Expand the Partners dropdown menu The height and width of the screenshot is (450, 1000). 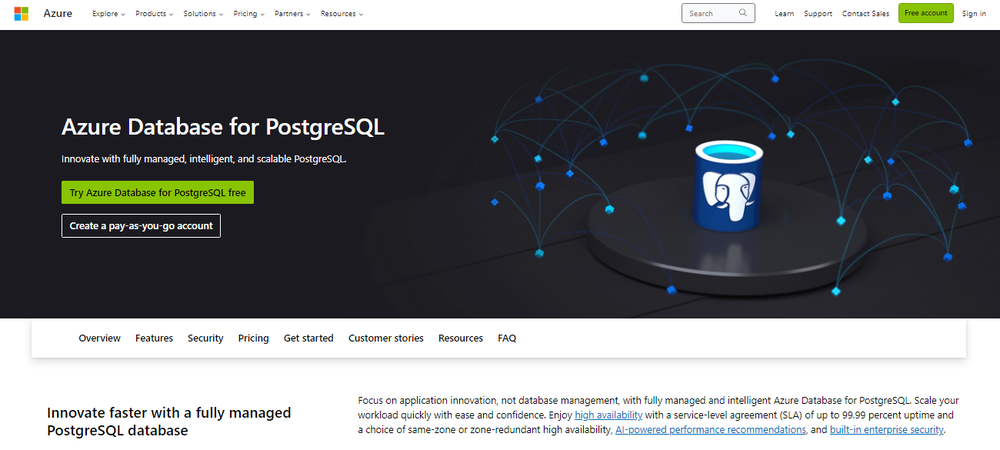click(x=293, y=13)
